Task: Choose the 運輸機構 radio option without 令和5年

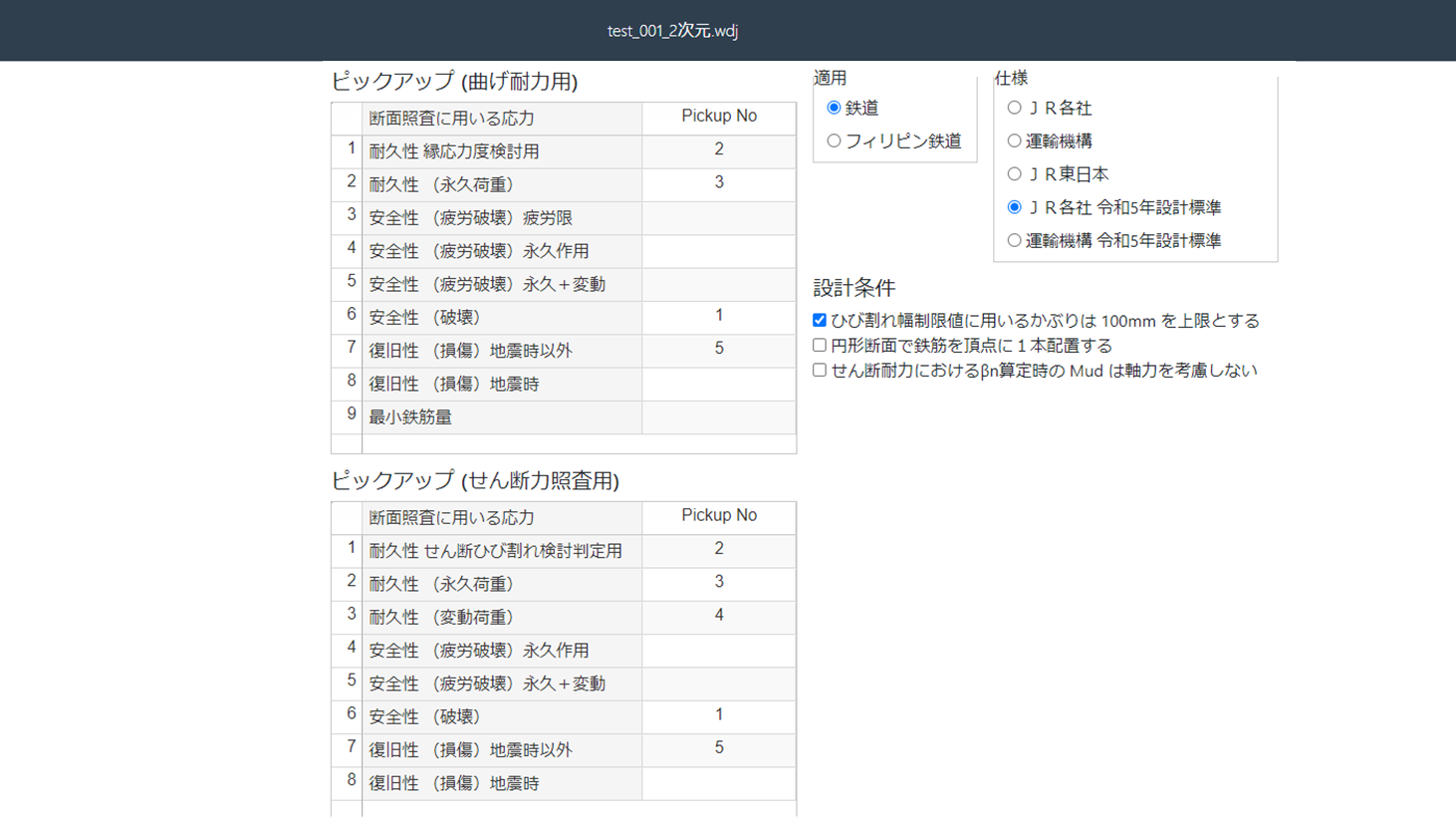Action: tap(1014, 141)
